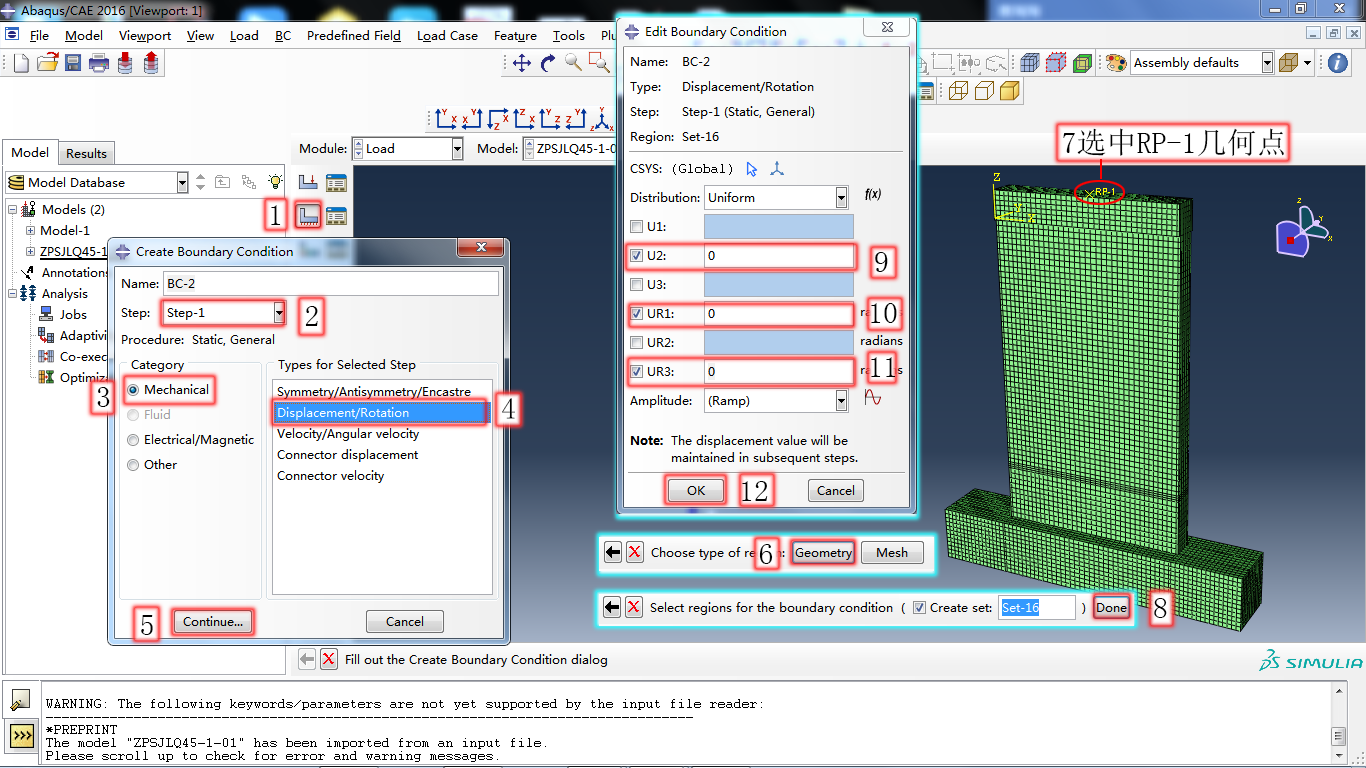The width and height of the screenshot is (1366, 768).
Task: Click the Continue... button
Action: [x=213, y=622]
